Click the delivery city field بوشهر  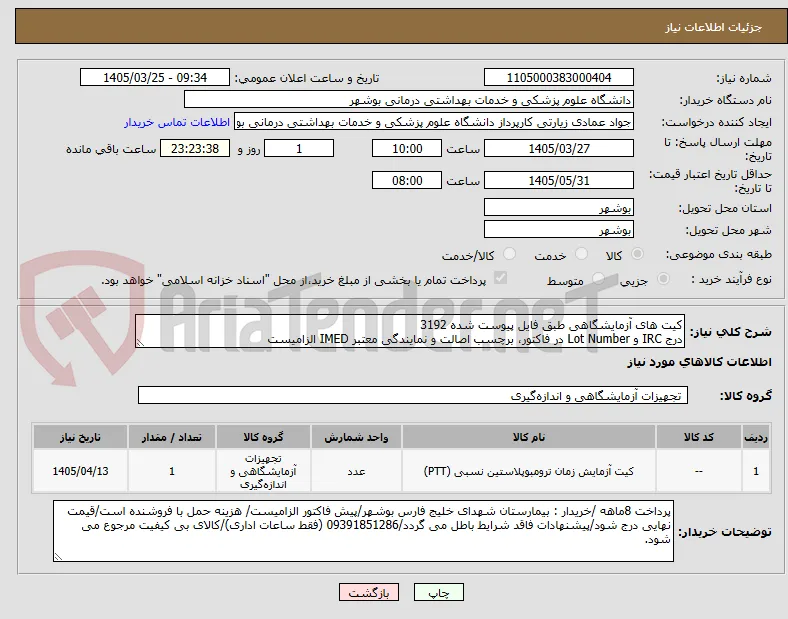tap(558, 230)
